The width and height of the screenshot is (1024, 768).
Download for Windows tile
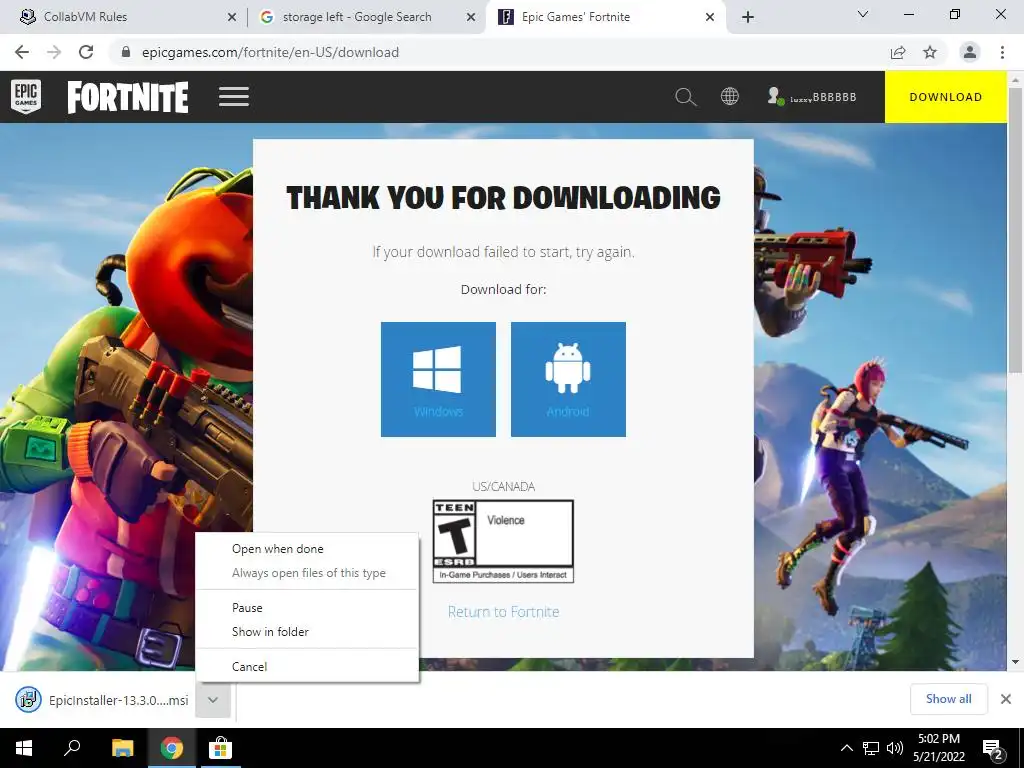[x=438, y=379]
